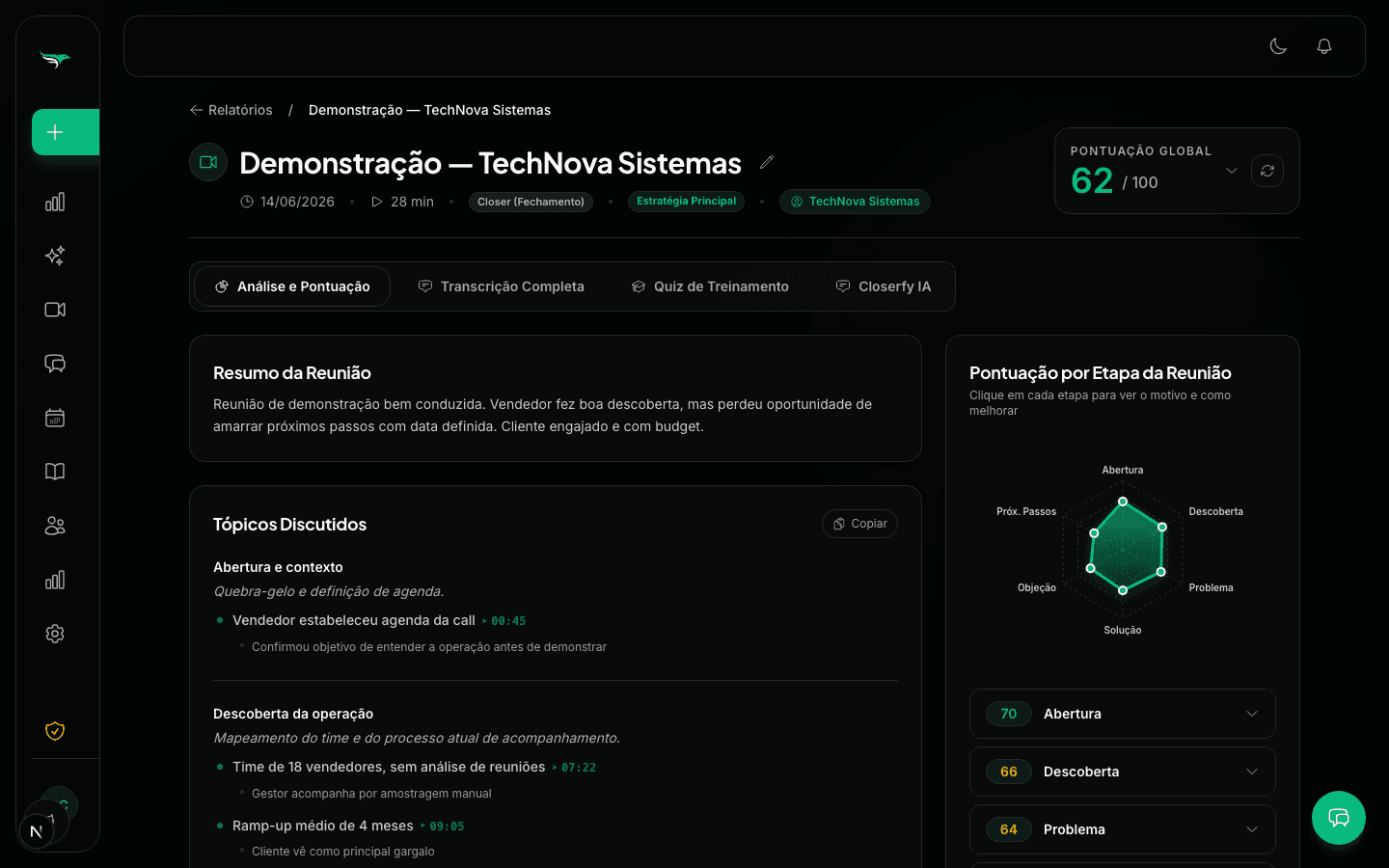This screenshot has width=1389, height=868.
Task: Click the Próx. Passos label on radar chart
Action: point(1026,511)
